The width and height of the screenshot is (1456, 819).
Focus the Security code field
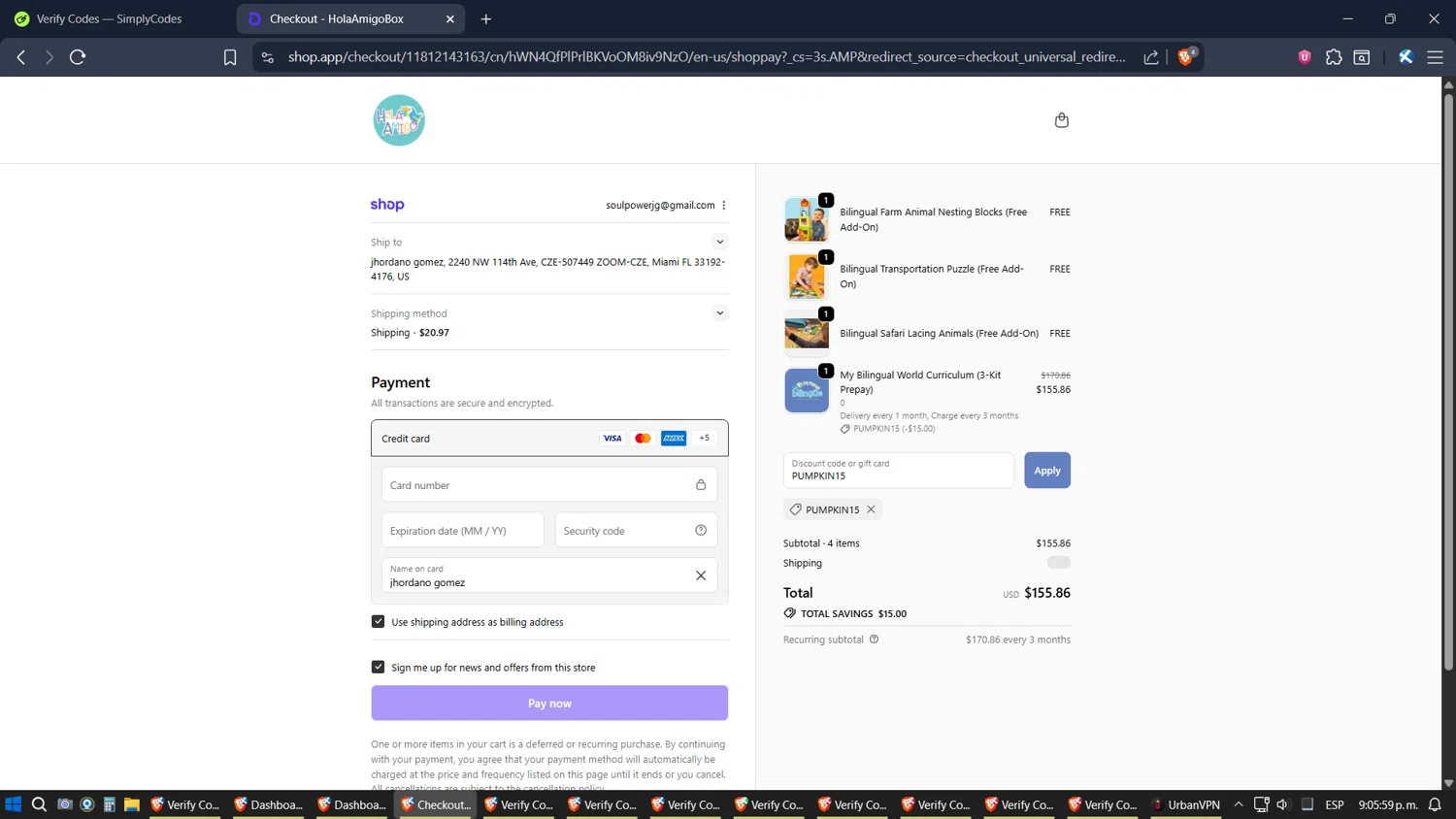coord(636,531)
